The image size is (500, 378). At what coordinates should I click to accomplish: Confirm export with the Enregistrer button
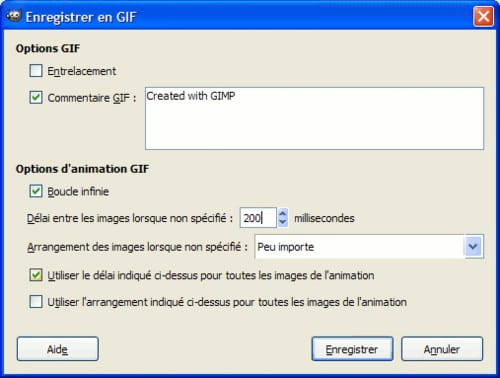[352, 349]
